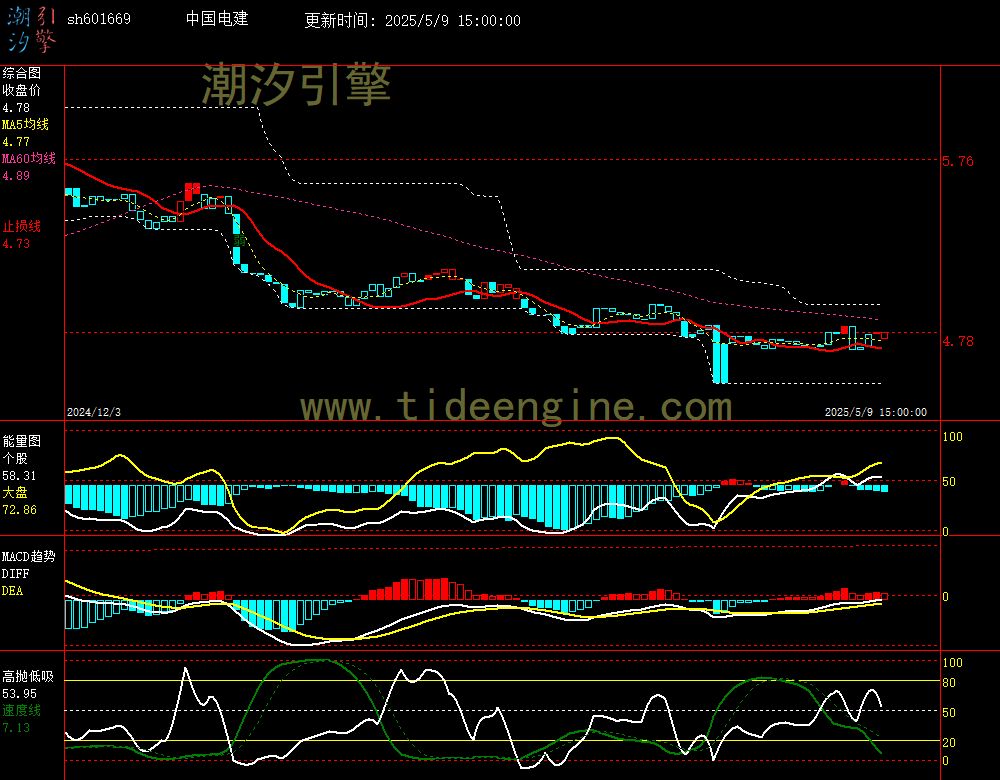
Task: Click the 100 axis label in bottom panel
Action: pos(952,663)
